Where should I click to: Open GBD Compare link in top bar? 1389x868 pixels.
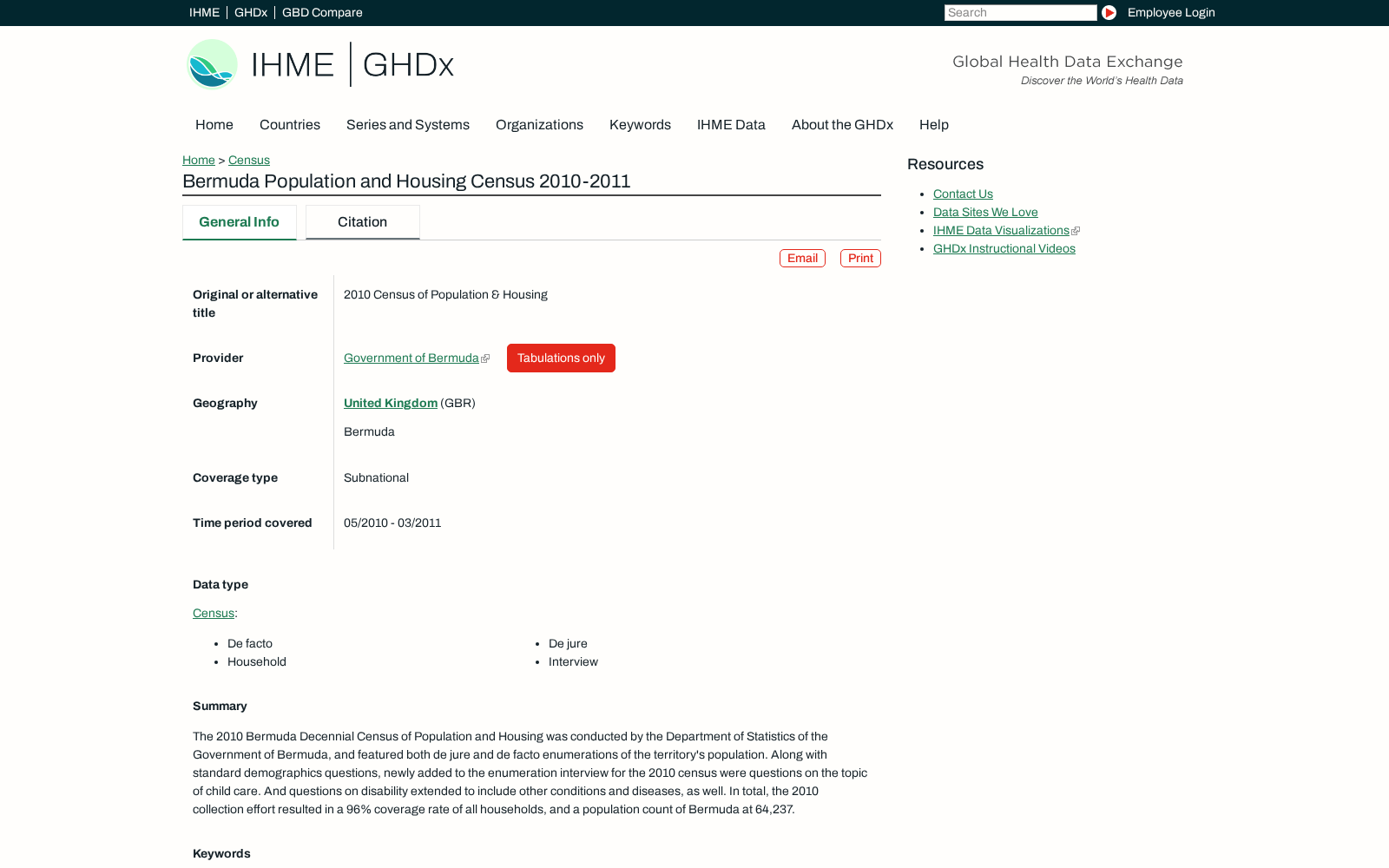click(322, 13)
